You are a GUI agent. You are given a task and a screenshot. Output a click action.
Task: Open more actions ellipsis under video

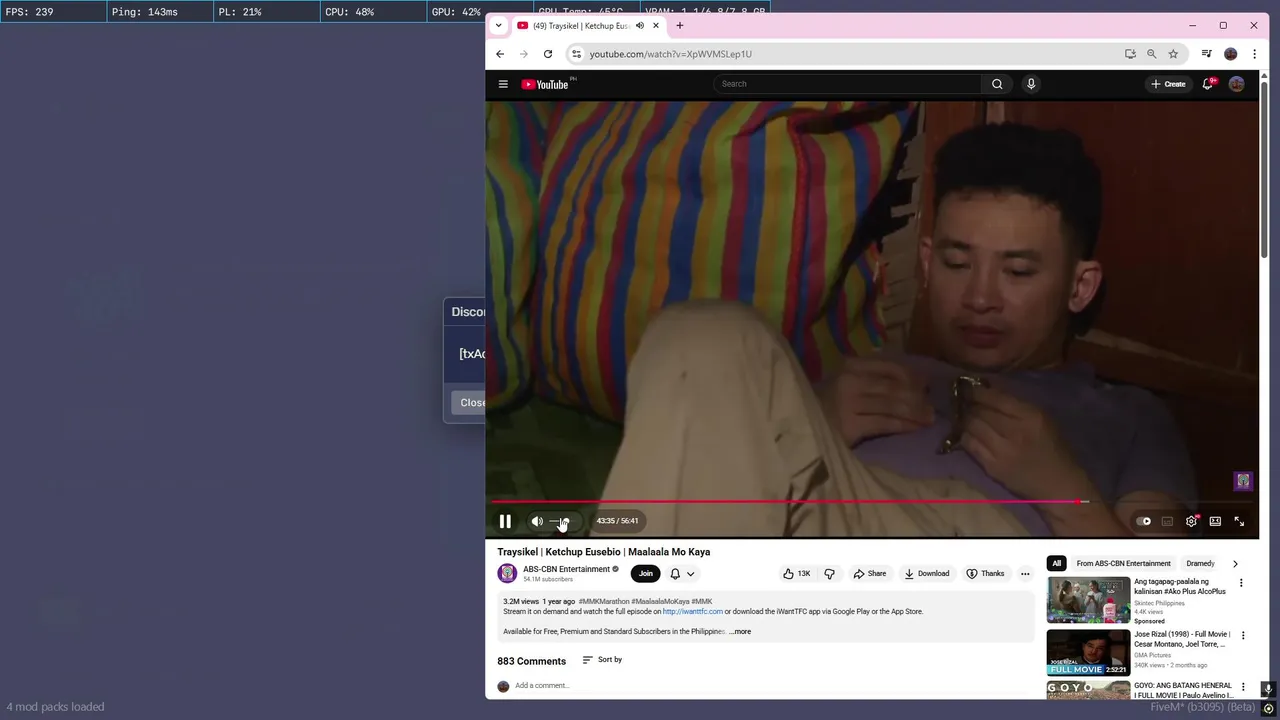[x=1025, y=573]
